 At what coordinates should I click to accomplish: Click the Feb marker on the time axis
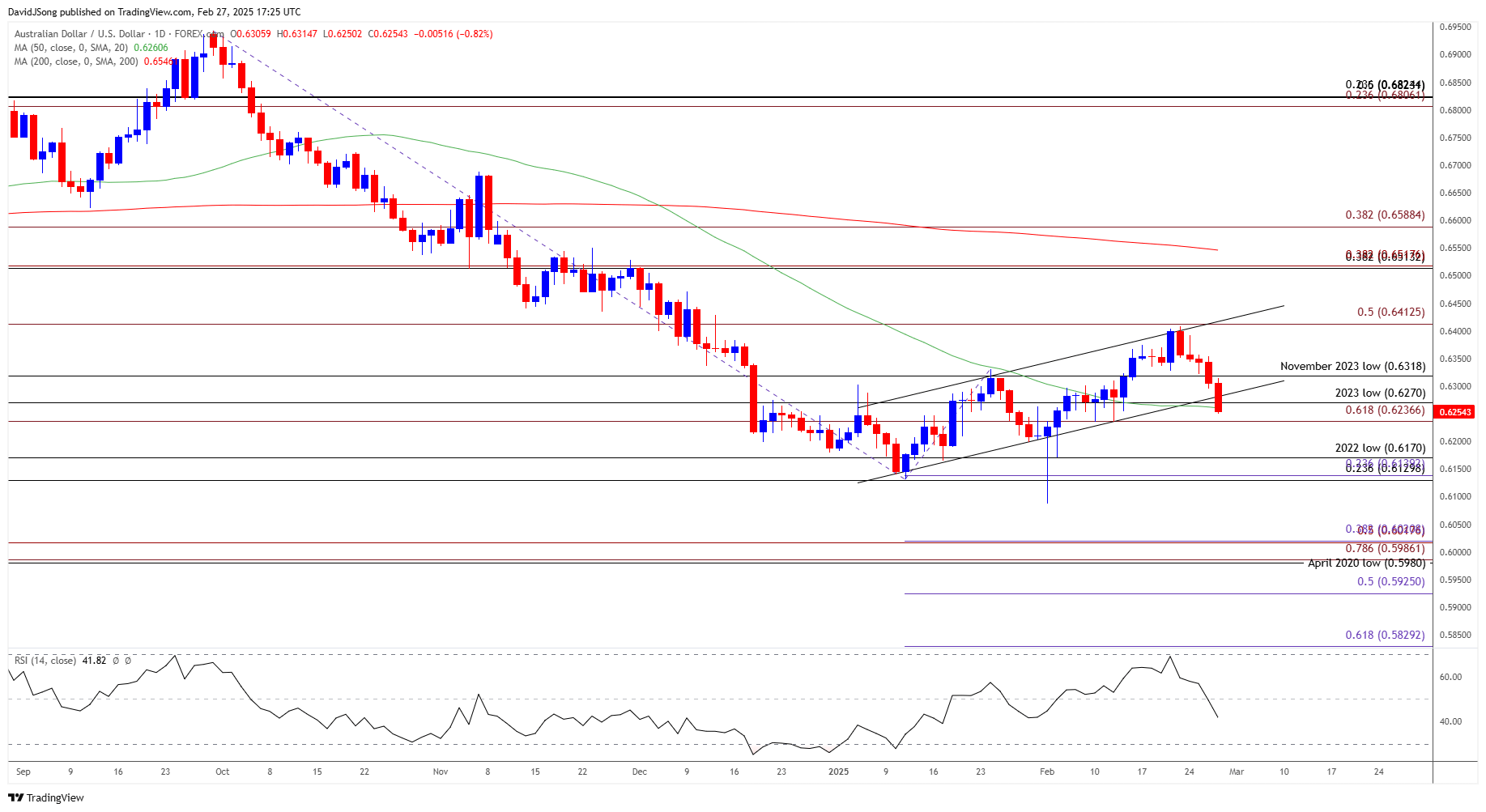[x=1047, y=772]
